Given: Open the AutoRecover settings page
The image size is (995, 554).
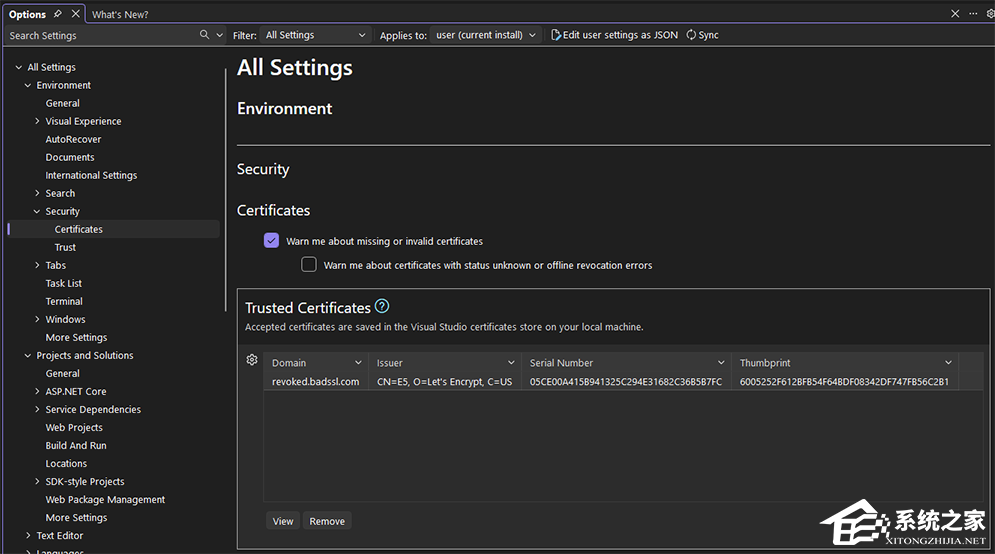Looking at the screenshot, I should click(73, 139).
